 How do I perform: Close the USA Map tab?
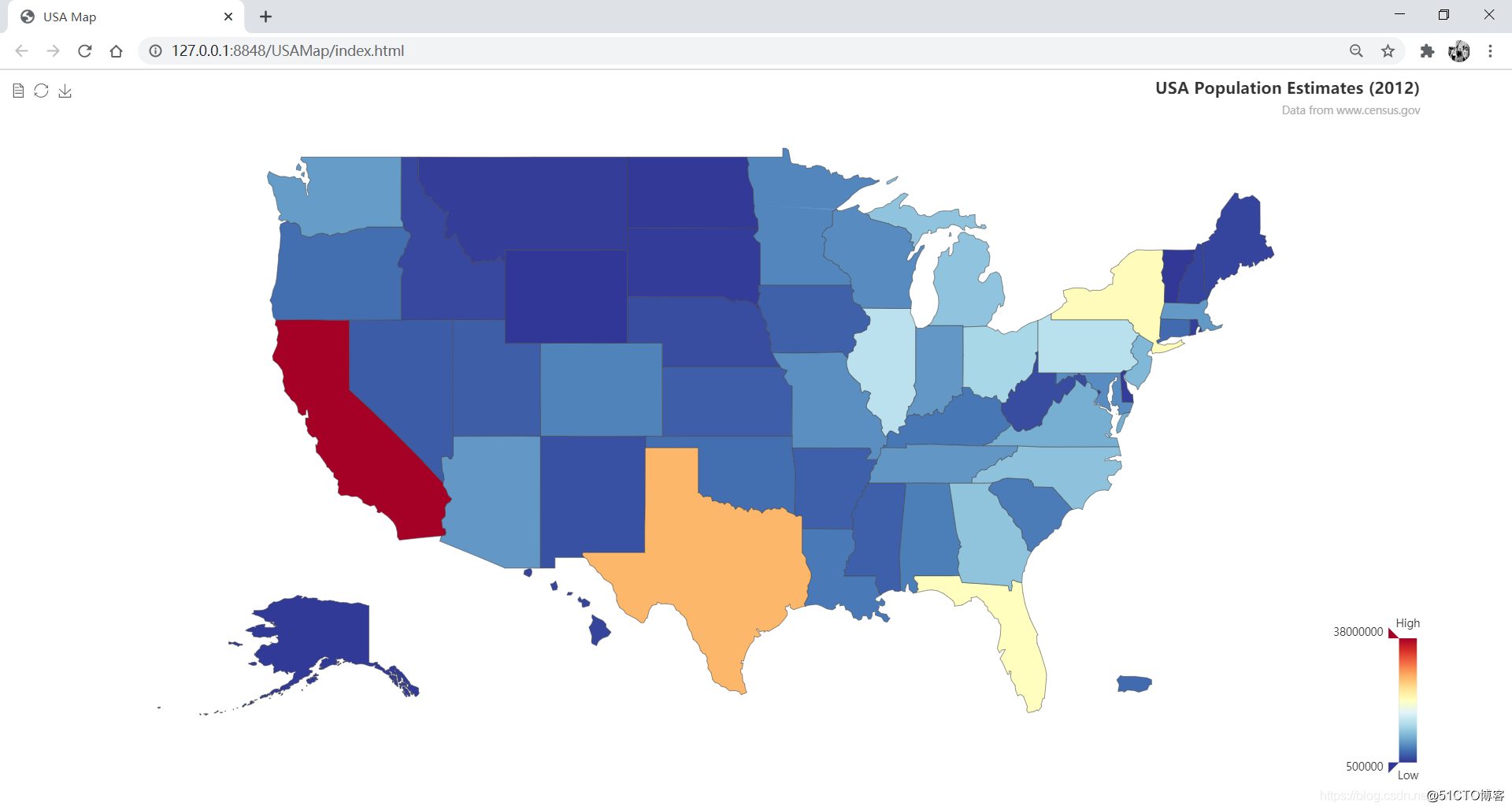pyautogui.click(x=228, y=17)
